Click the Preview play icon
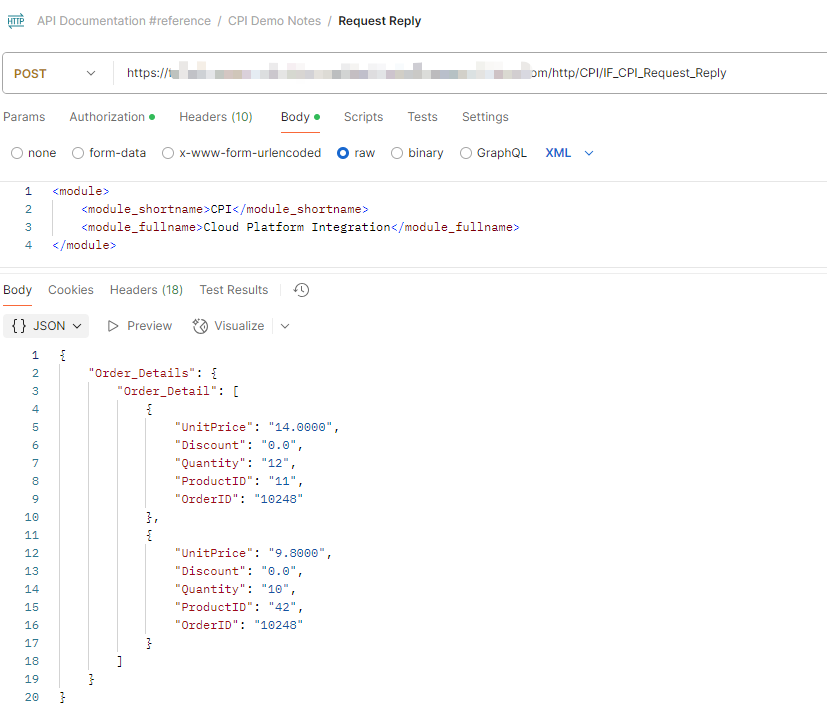Screen dimensions: 827x705 [x=113, y=326]
